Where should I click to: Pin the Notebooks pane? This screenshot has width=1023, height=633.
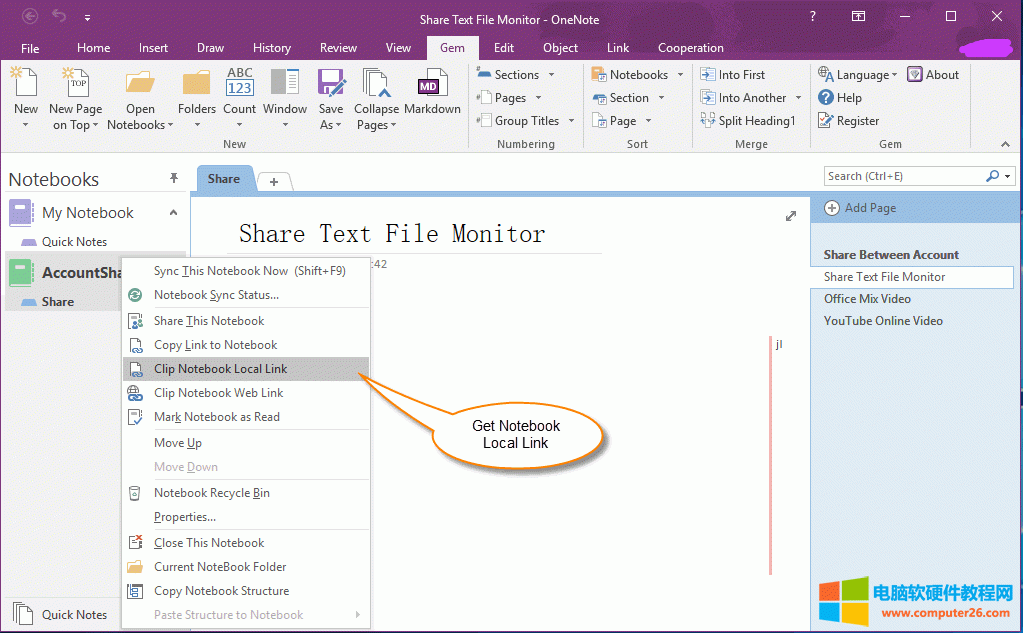[174, 178]
